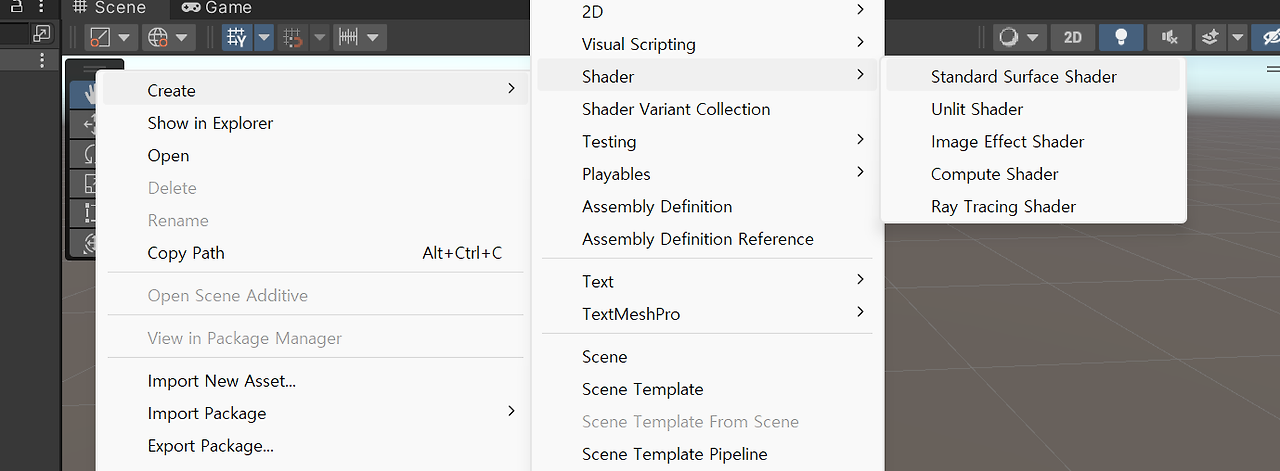The height and width of the screenshot is (471, 1280).
Task: Toggle scene audio mute speaker icon
Action: click(x=1169, y=38)
